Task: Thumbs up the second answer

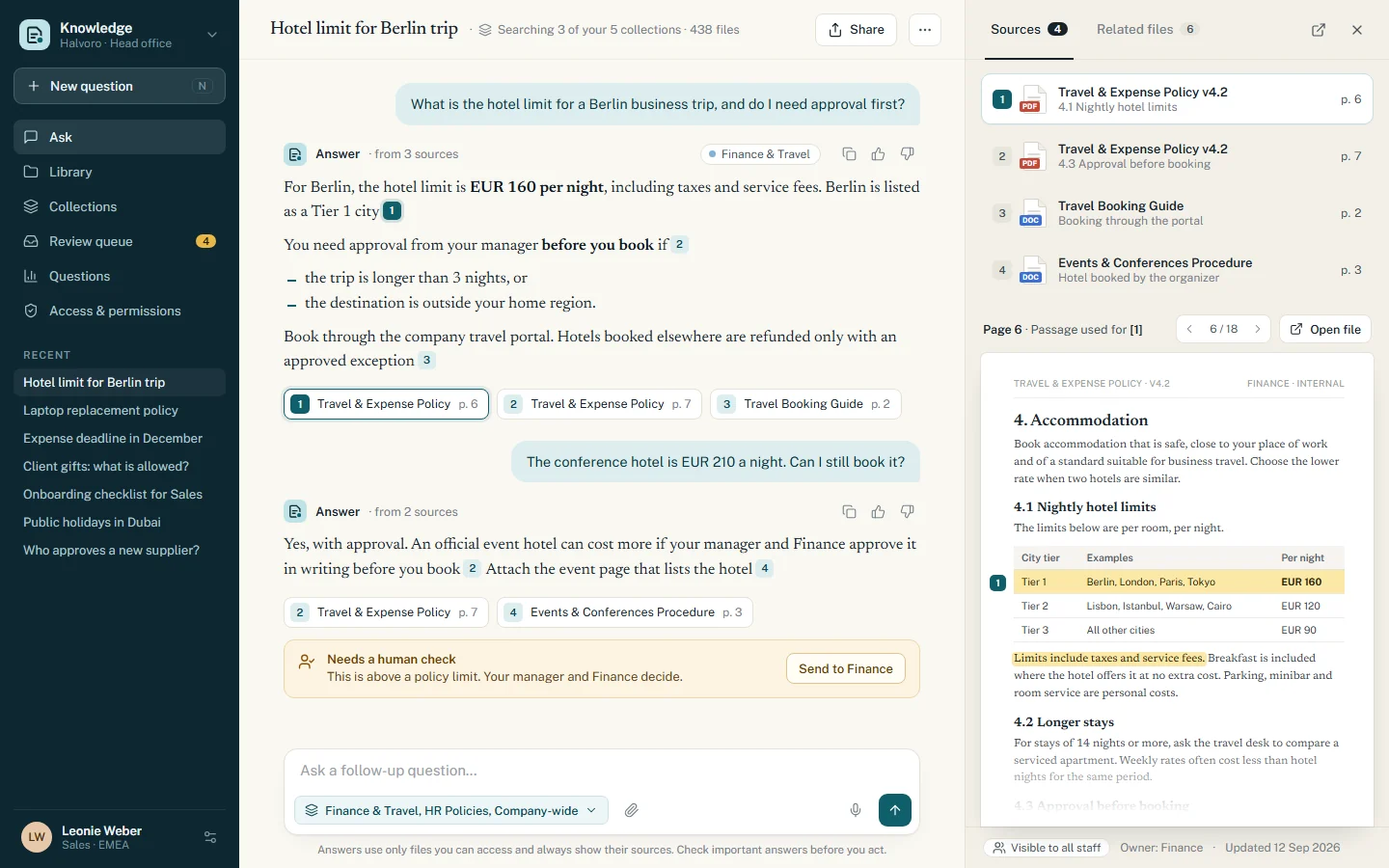Action: click(x=878, y=512)
